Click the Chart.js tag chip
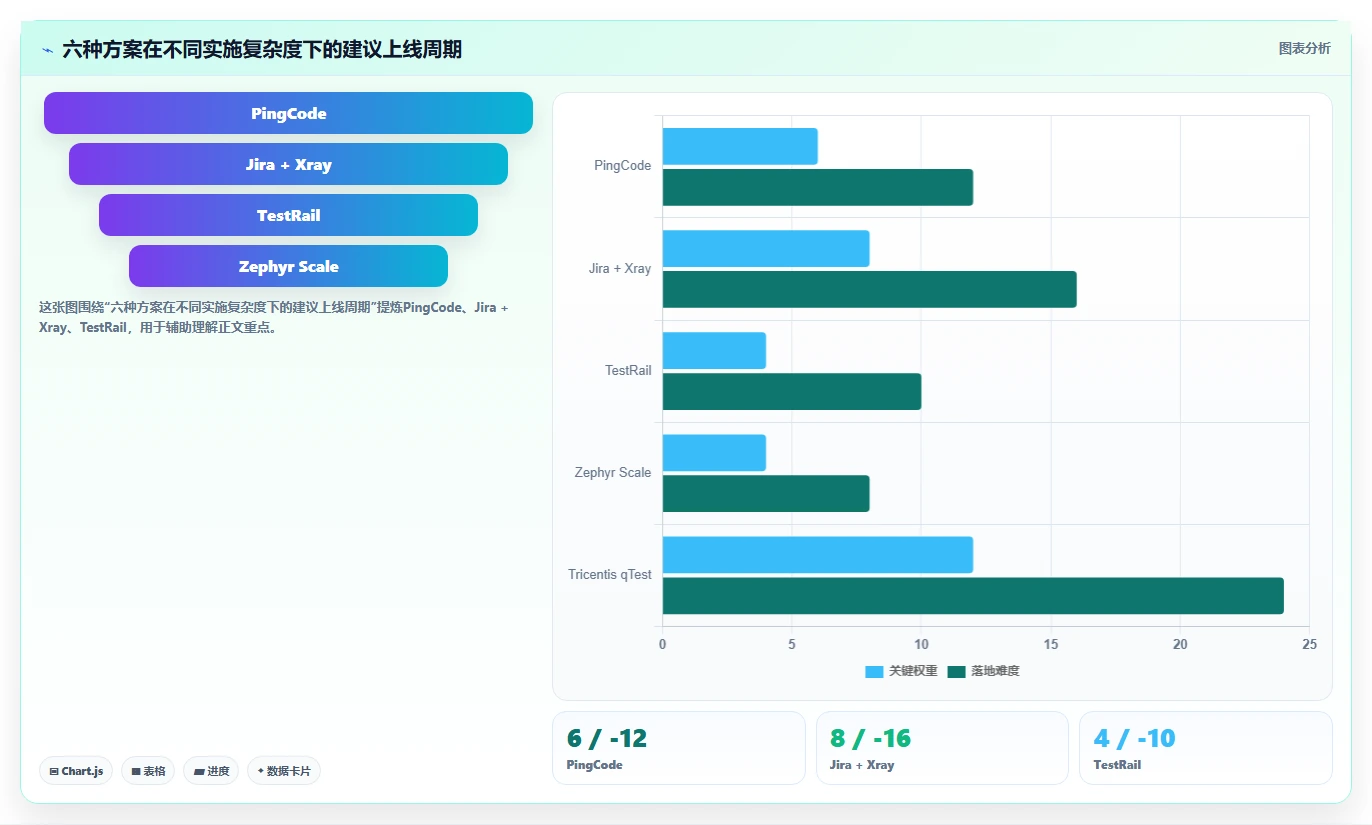This screenshot has height=825, width=1372. point(76,771)
